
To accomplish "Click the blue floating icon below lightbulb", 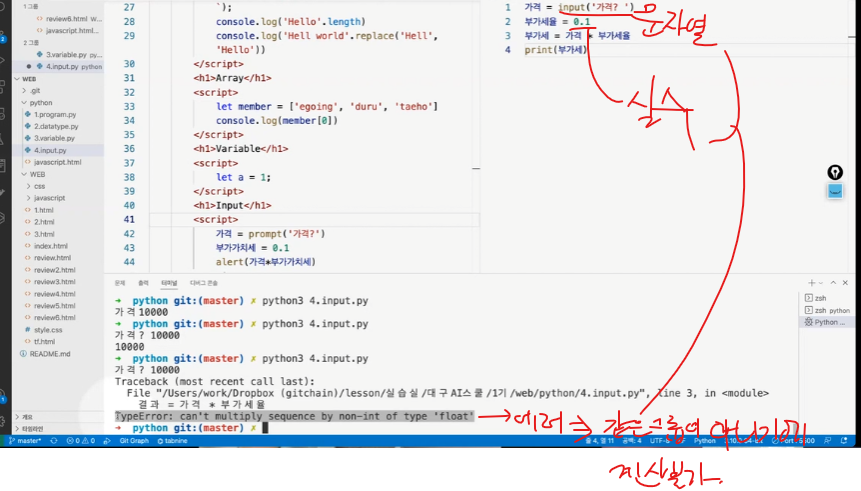I will [835, 192].
